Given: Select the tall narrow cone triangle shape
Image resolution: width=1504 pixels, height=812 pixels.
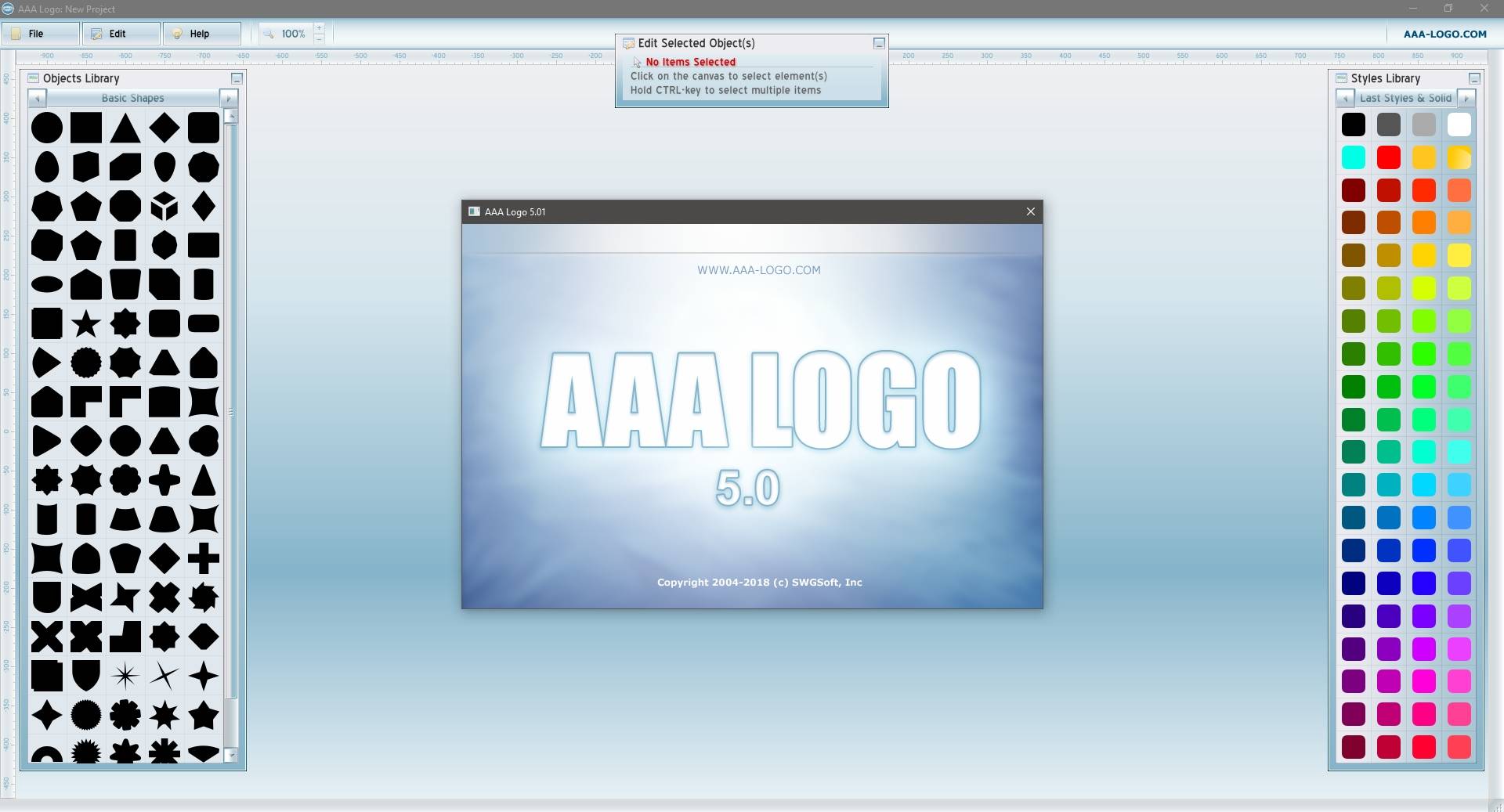Looking at the screenshot, I should [x=204, y=480].
